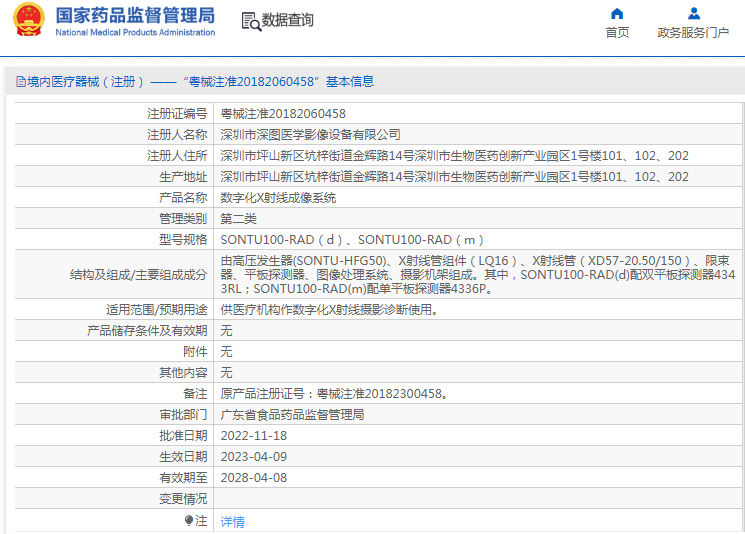
Task: Click the 批准日期 row label
Action: 183,436
